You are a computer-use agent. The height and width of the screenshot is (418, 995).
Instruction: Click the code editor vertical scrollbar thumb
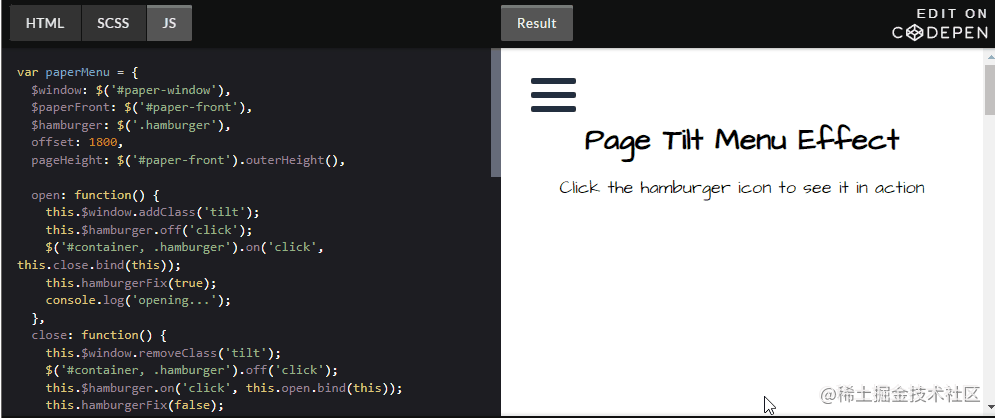coord(496,113)
